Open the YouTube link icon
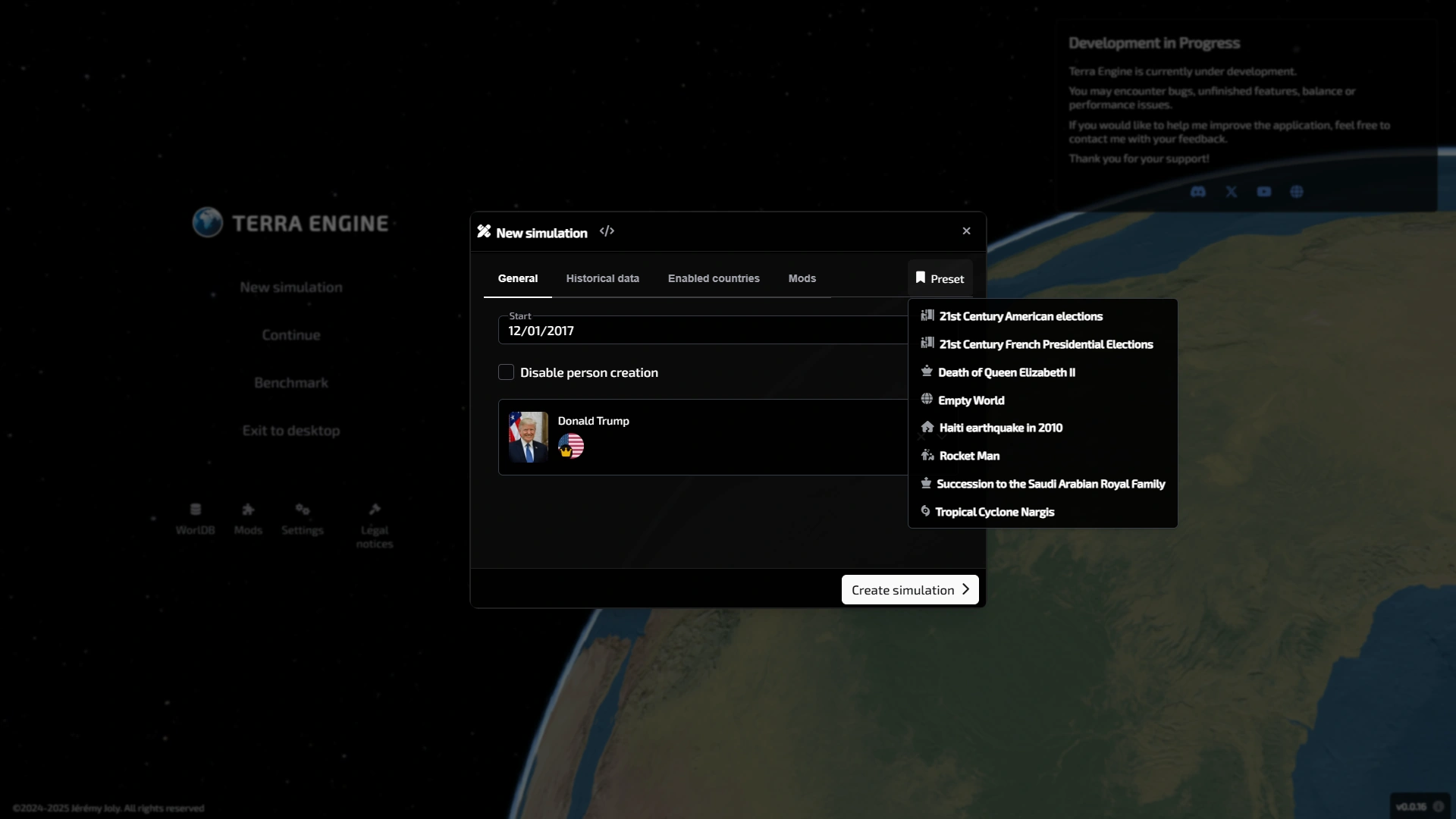 pyautogui.click(x=1264, y=192)
